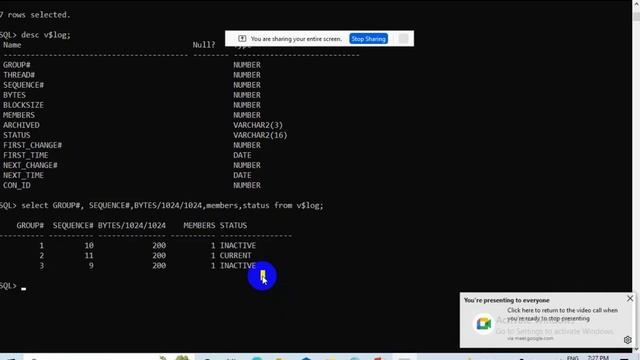Click the 'Null?' column header
This screenshot has width=640, height=360.
pos(204,45)
